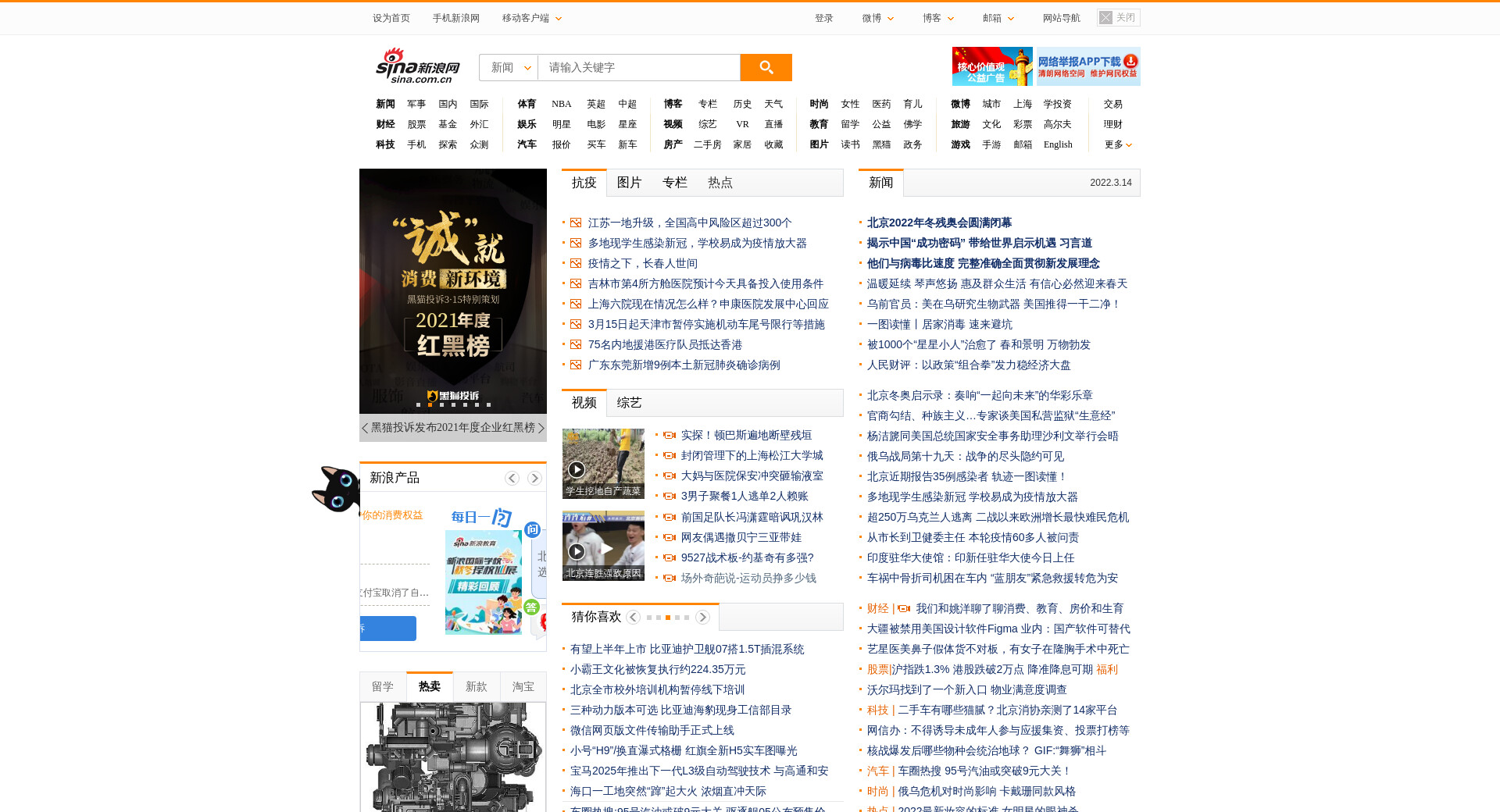Open the 新浪国际学校 精彩回顾 product image
Image resolution: width=1500 pixels, height=812 pixels.
484,582
